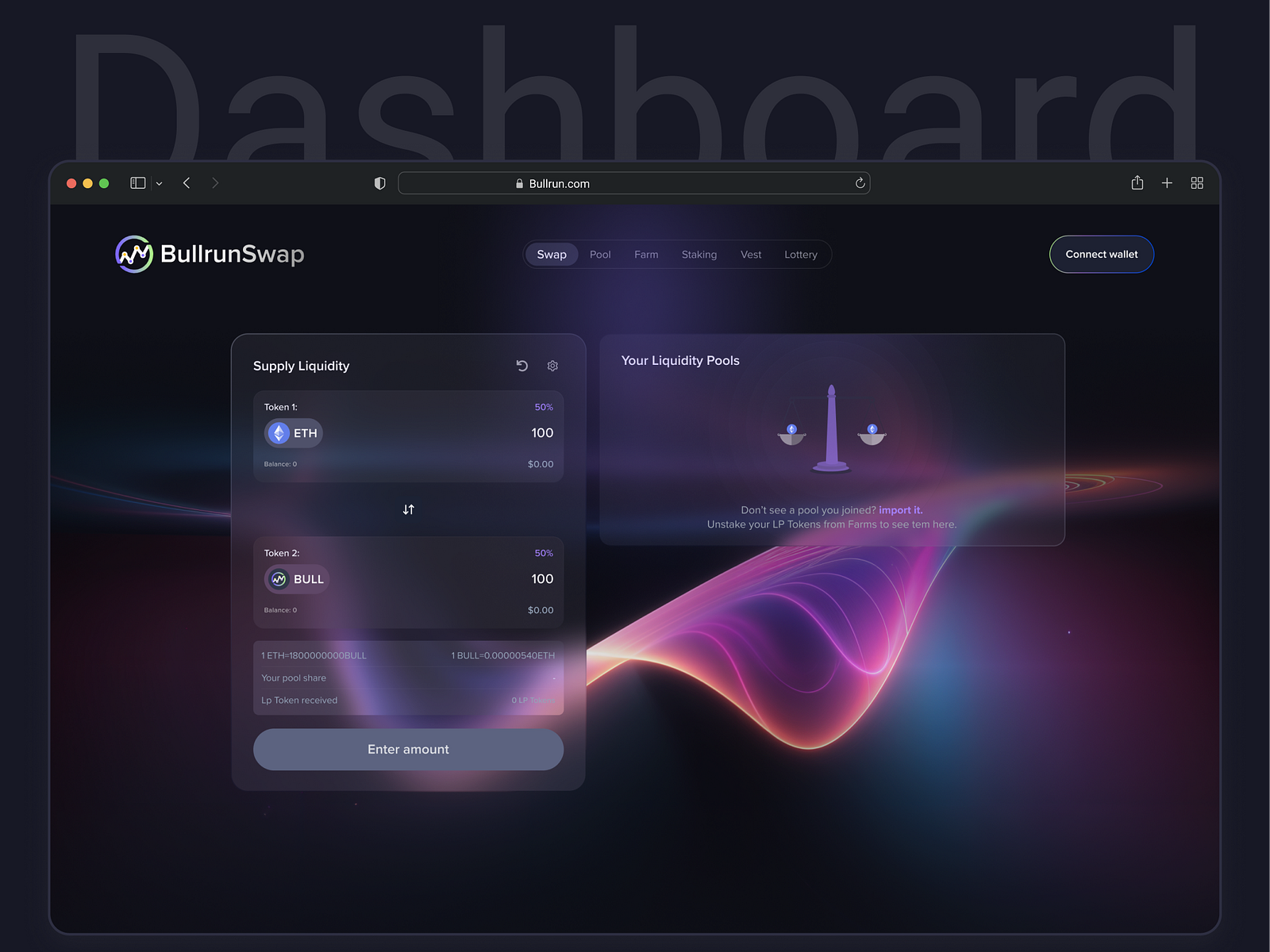This screenshot has width=1270, height=952.
Task: Select the ETH token logo under Token 1
Action: pos(277,432)
